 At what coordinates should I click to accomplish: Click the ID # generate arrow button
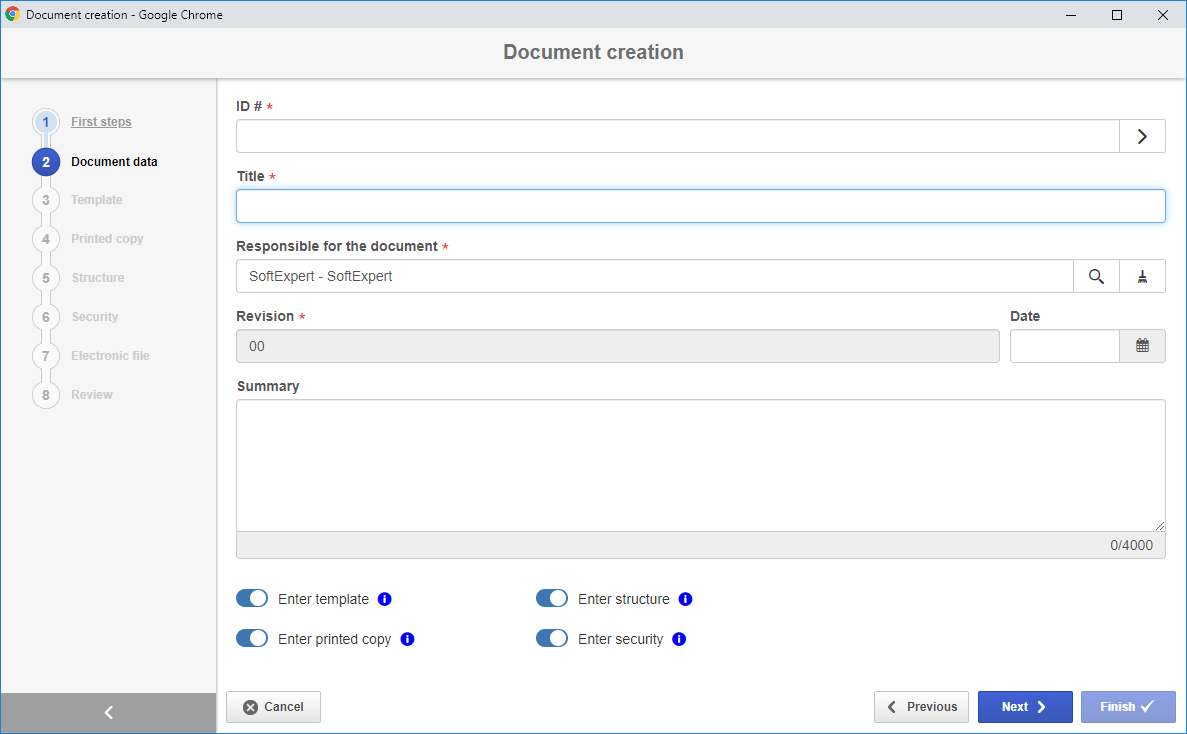pyautogui.click(x=1142, y=136)
